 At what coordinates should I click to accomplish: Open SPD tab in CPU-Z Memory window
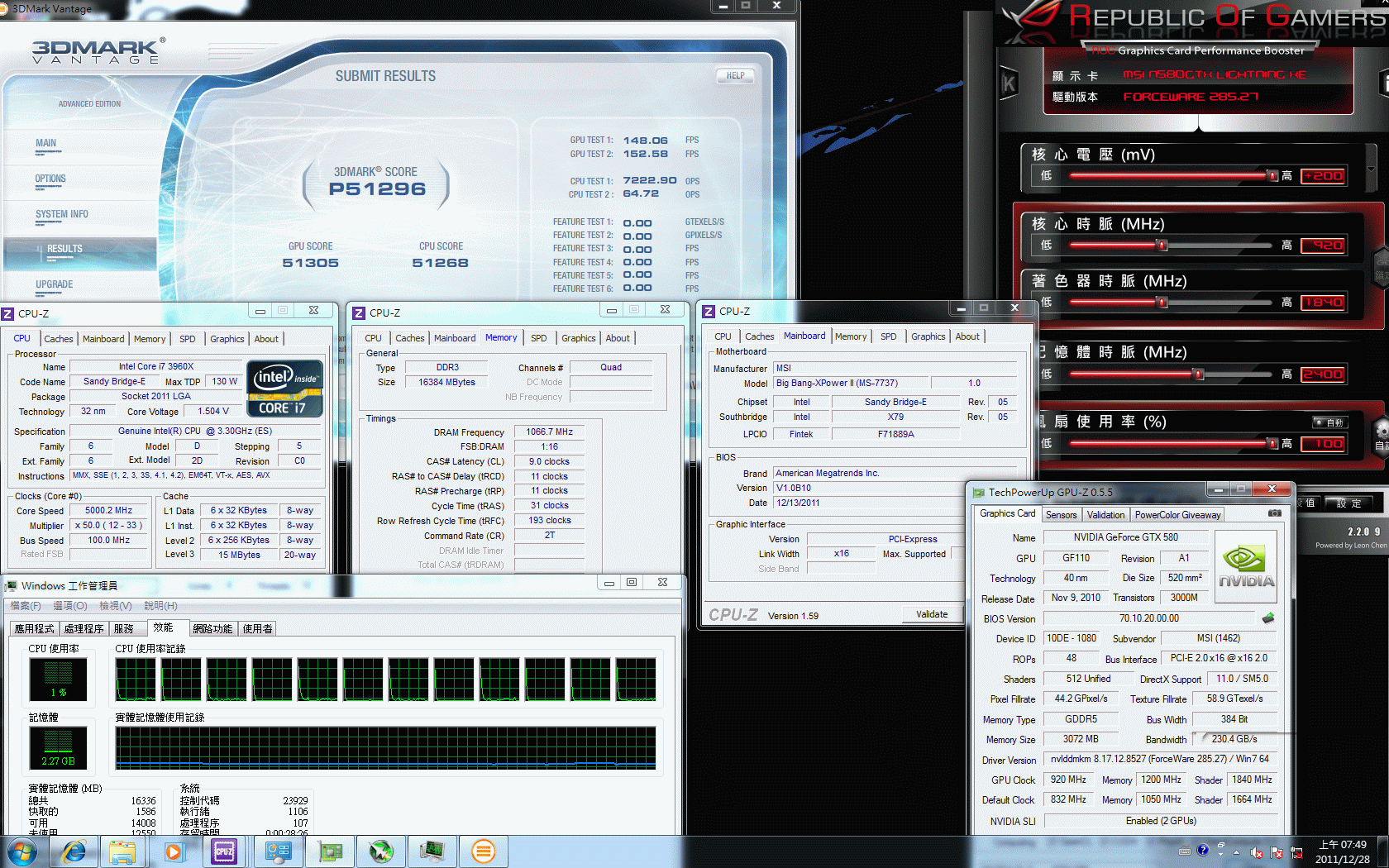pos(539,338)
